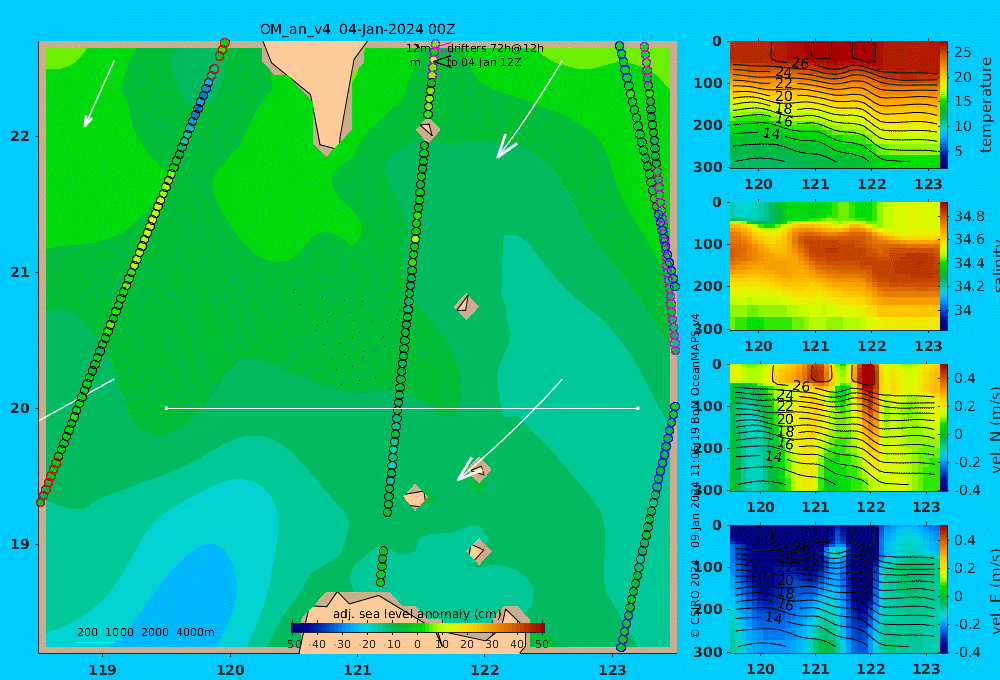
Task: Click the '12m' depth label near the top legend
Action: click(x=418, y=48)
